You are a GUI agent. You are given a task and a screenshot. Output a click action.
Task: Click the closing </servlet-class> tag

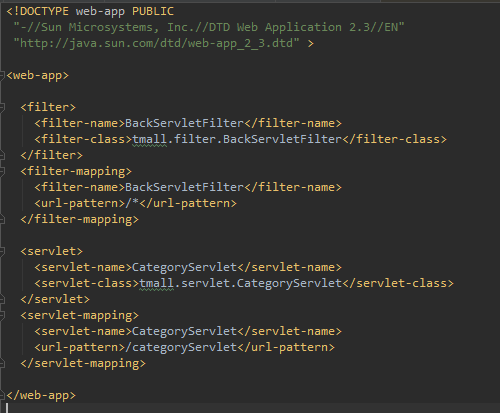[x=398, y=283]
